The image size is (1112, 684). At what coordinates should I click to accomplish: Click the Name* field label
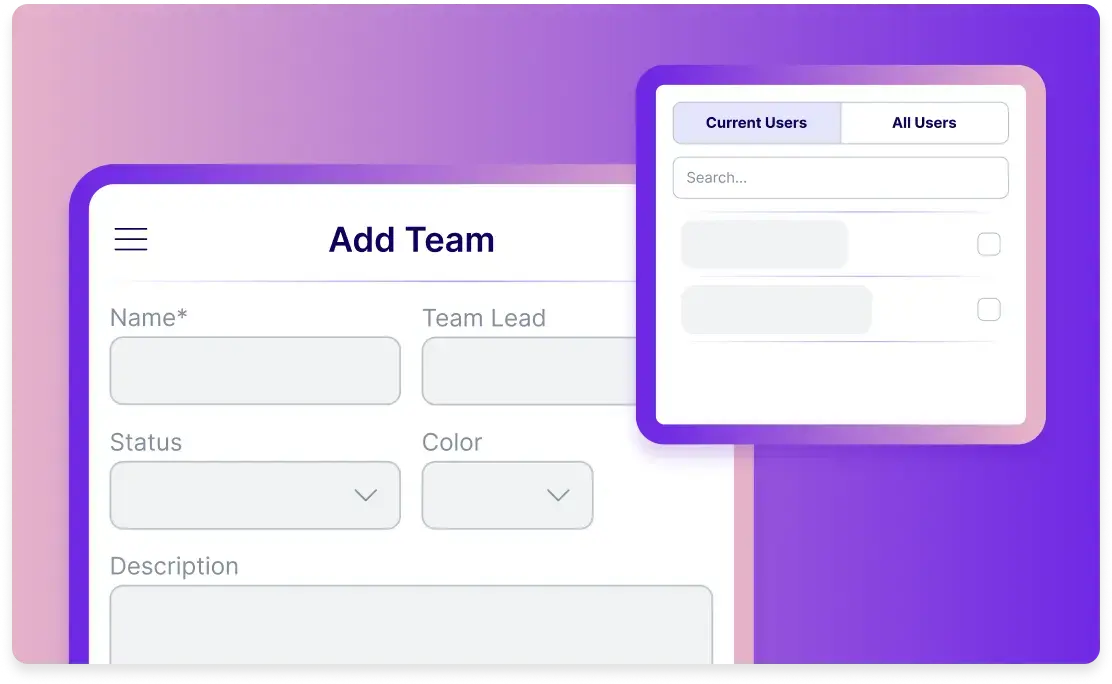pos(149,318)
